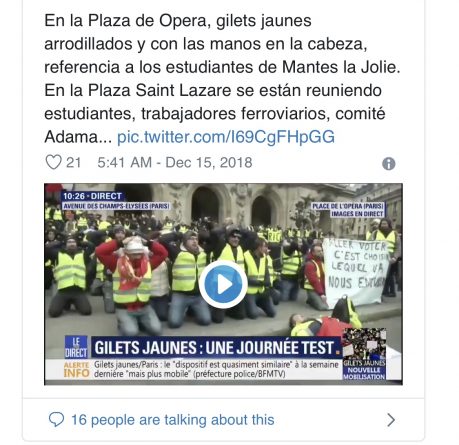Click the Avenue des Champs-Elysees label

(116, 206)
